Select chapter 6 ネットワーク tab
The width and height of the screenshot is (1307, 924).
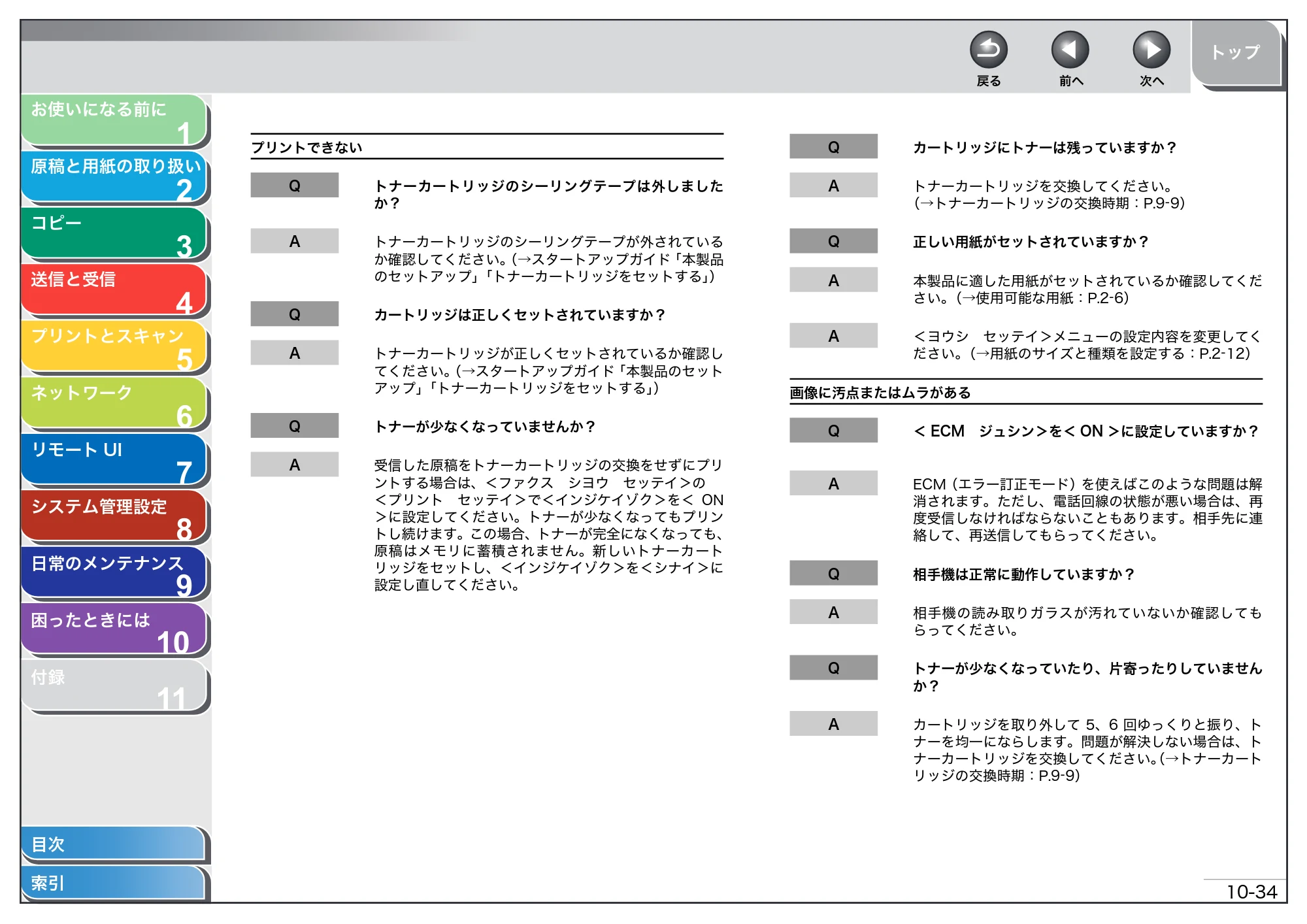click(x=114, y=403)
